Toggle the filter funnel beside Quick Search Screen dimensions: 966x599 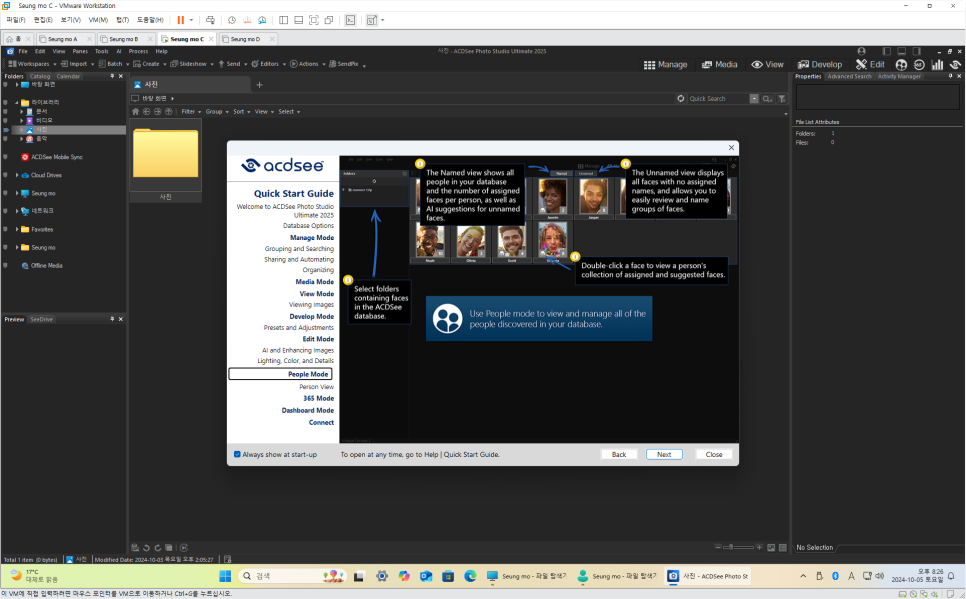(782, 99)
